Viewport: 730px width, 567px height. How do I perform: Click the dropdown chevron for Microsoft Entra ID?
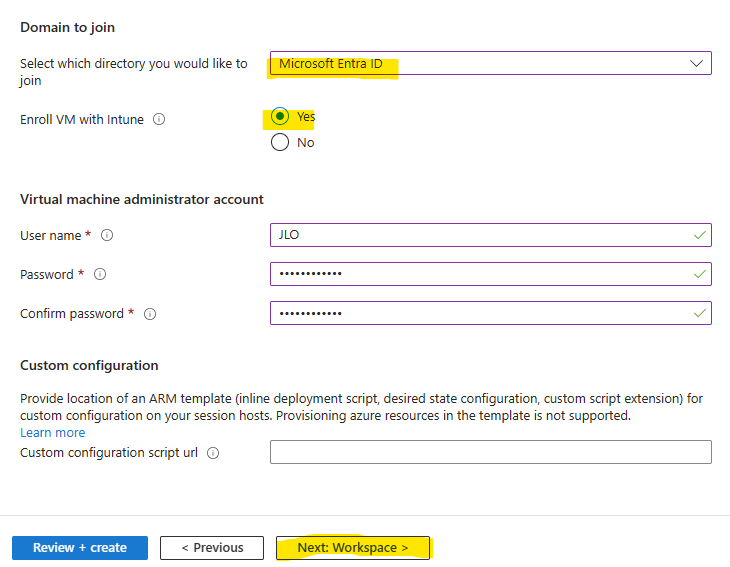(696, 63)
